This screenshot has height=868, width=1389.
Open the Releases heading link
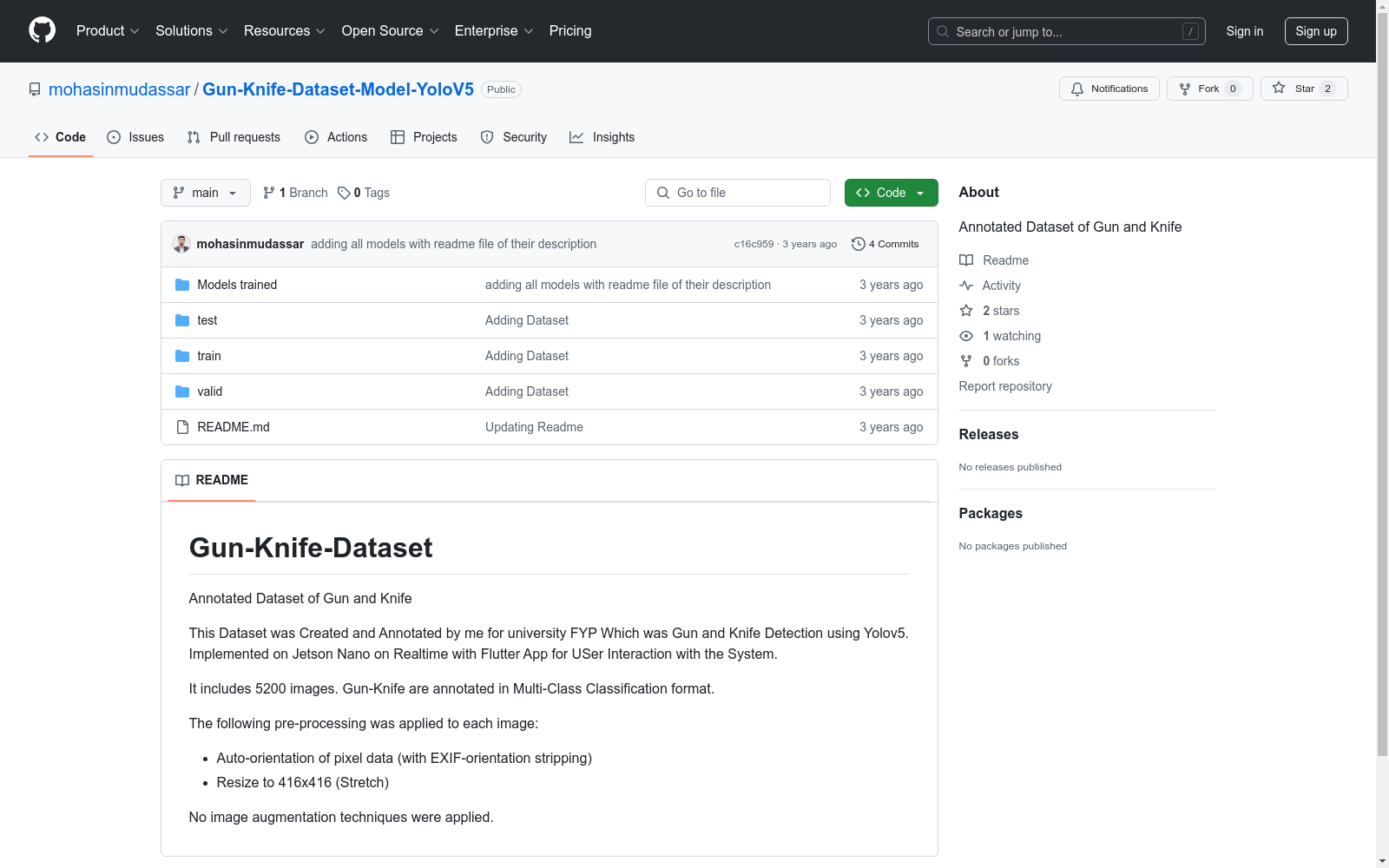(x=989, y=434)
